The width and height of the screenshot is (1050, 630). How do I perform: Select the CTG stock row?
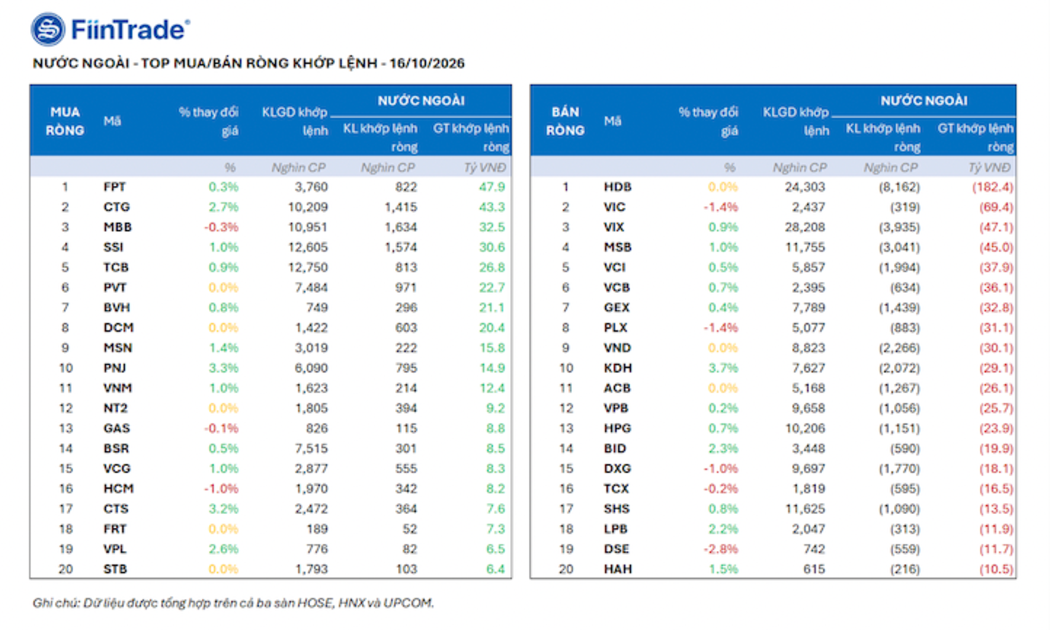(271, 207)
